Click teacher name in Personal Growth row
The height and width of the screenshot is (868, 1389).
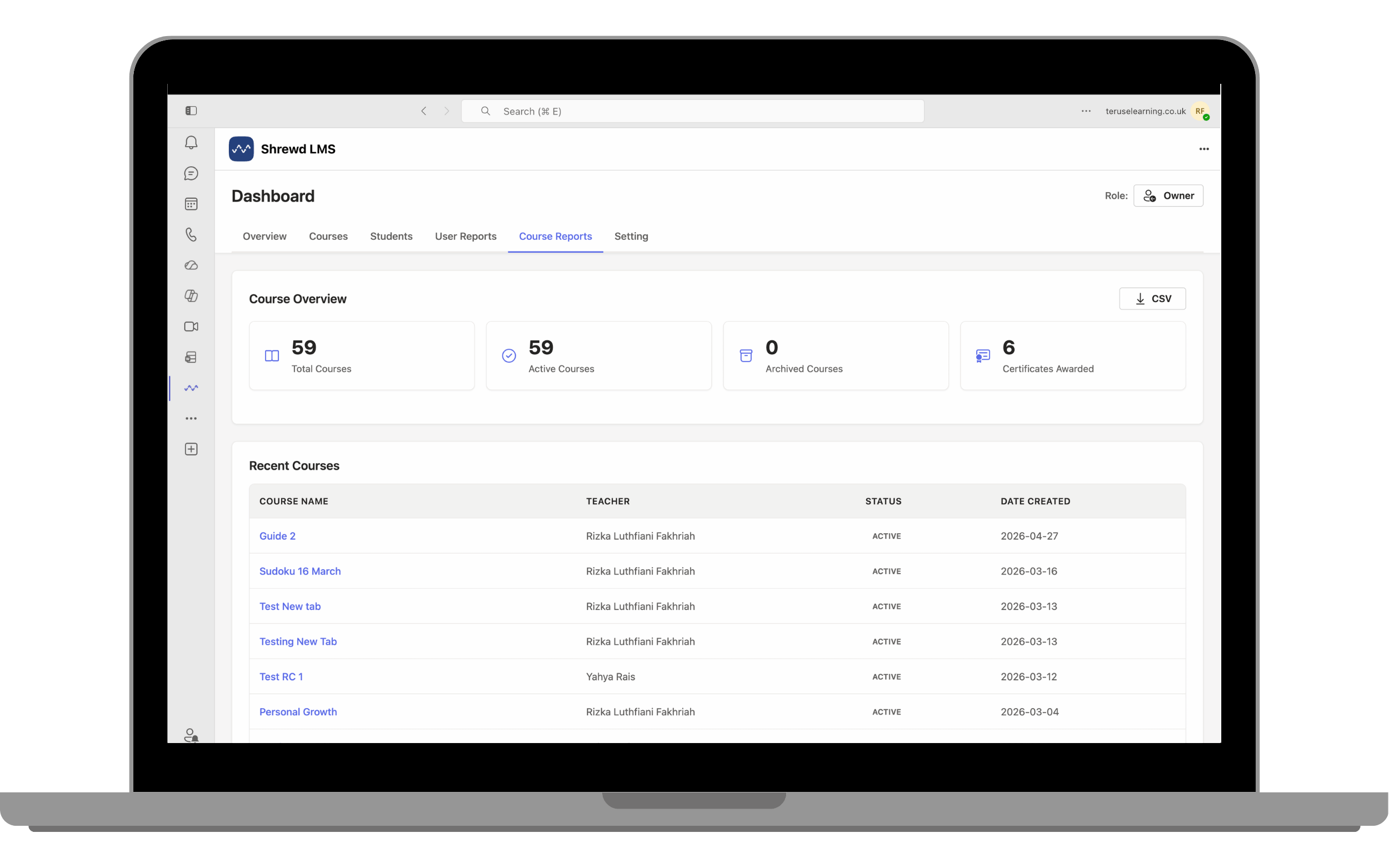(640, 712)
